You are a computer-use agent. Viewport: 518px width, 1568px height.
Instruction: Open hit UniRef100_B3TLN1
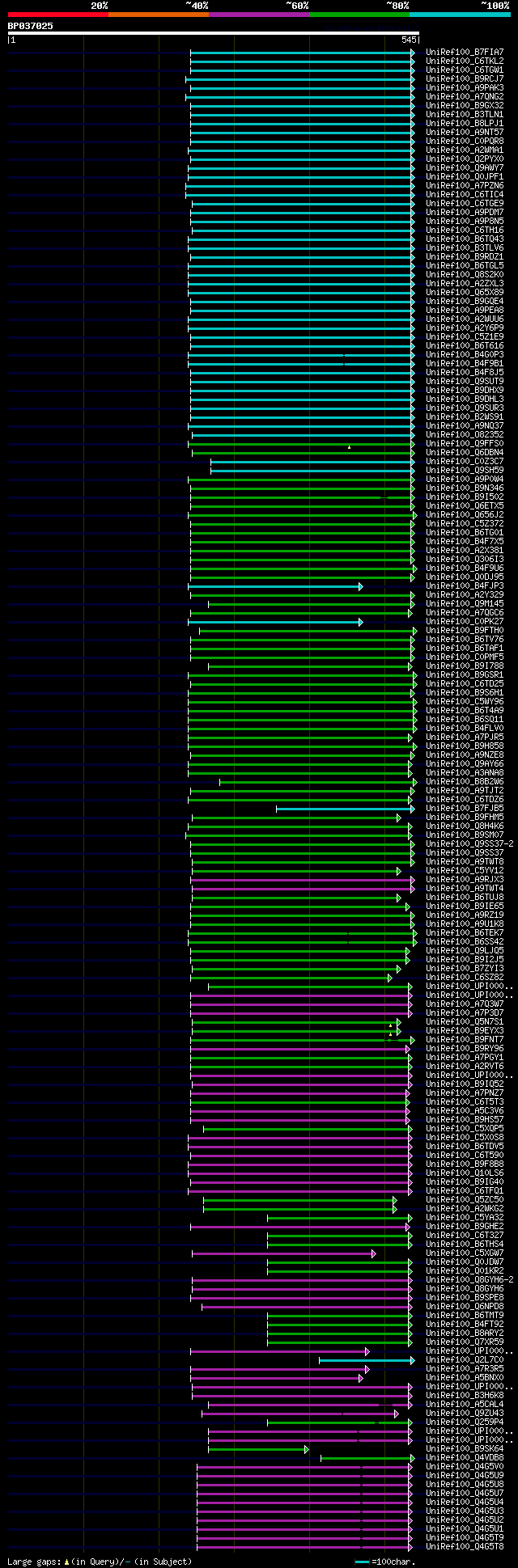tap(465, 114)
